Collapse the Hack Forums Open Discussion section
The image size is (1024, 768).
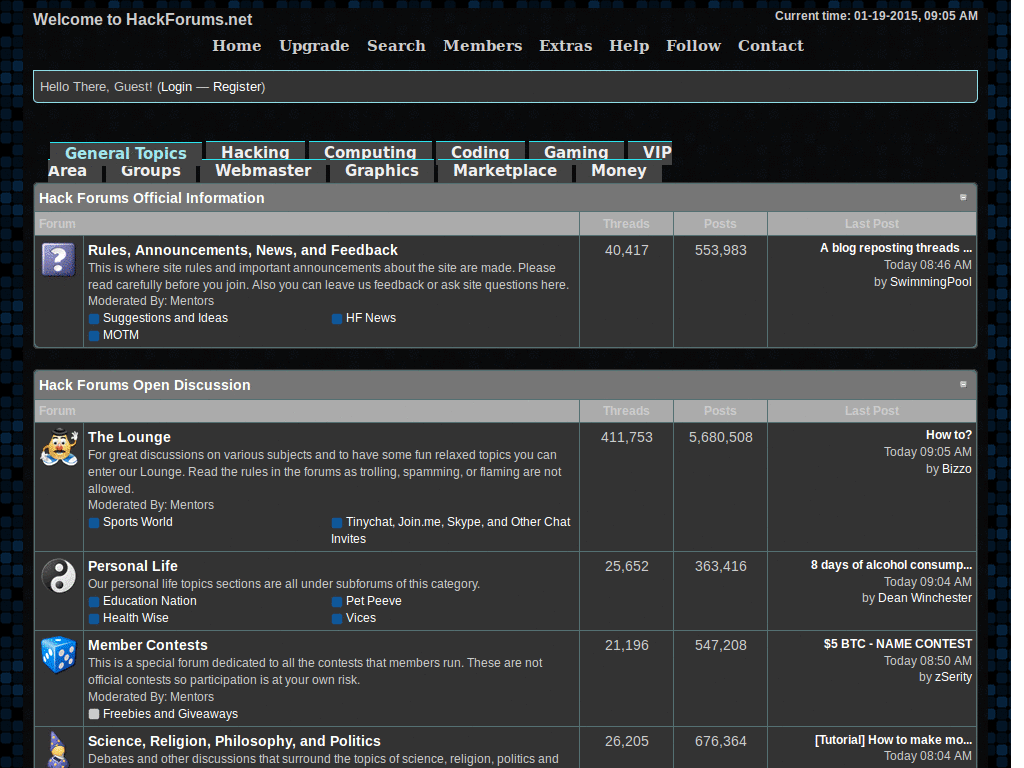[x=963, y=385]
